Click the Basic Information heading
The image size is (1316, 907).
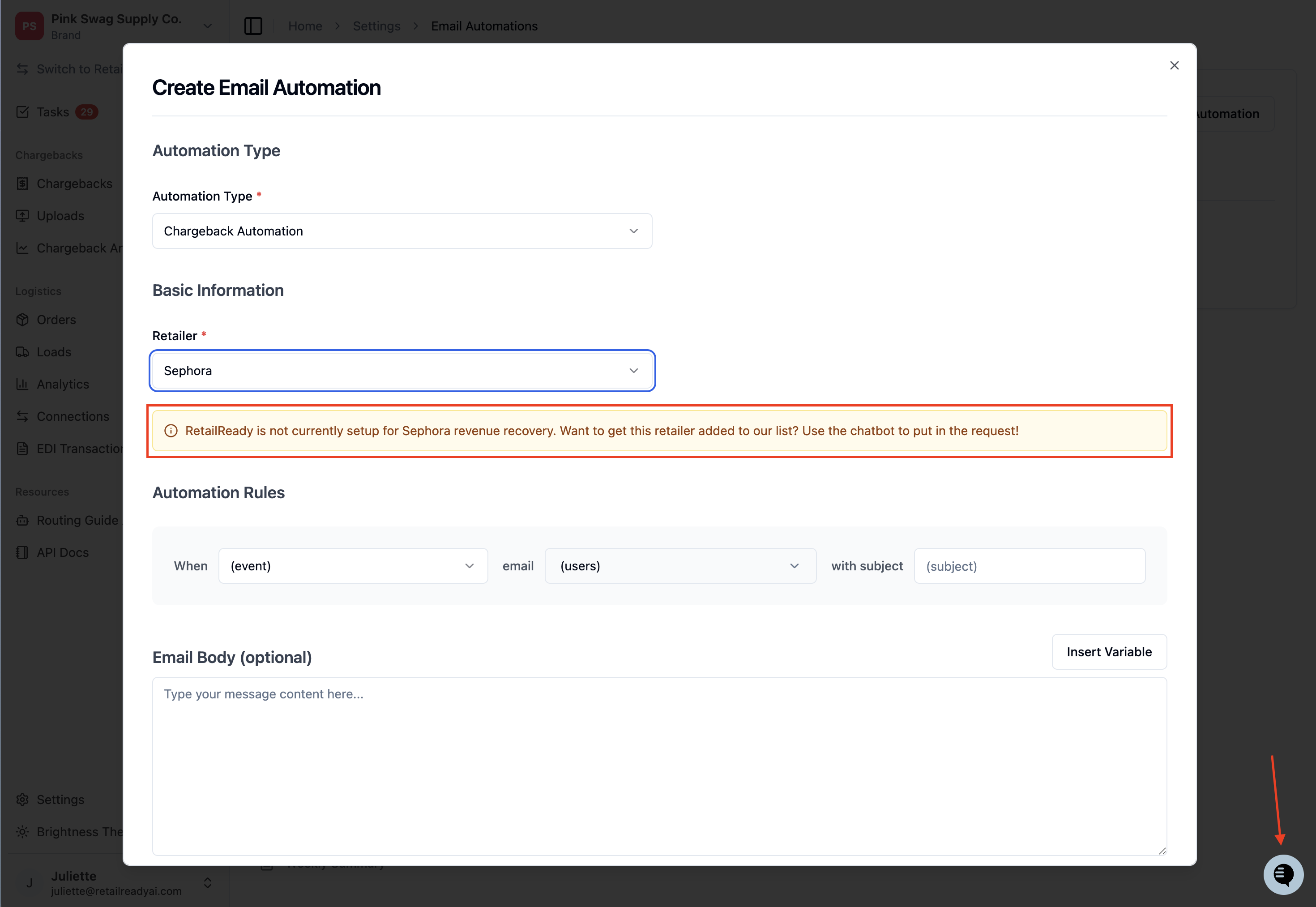[x=218, y=291]
